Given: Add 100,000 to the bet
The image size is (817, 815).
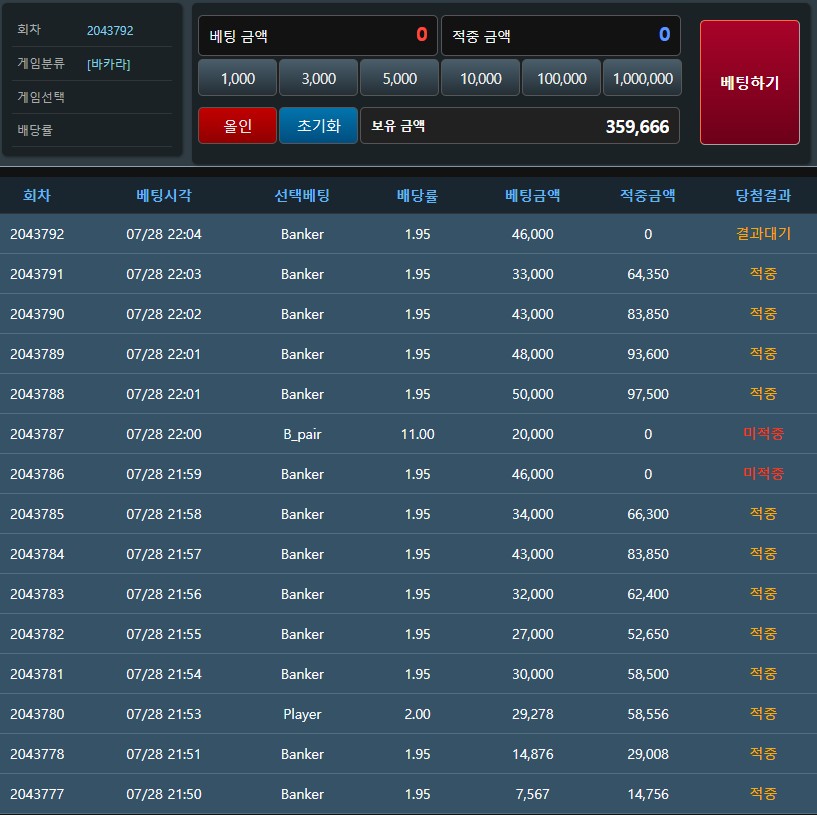Looking at the screenshot, I should [562, 78].
